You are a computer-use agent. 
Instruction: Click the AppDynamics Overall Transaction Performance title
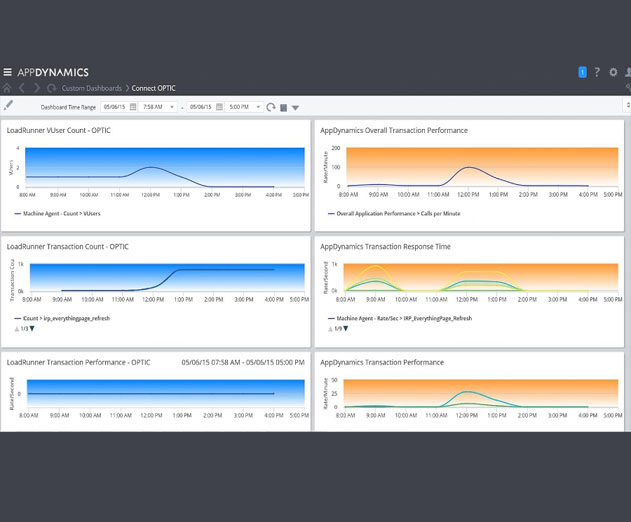pyautogui.click(x=394, y=130)
